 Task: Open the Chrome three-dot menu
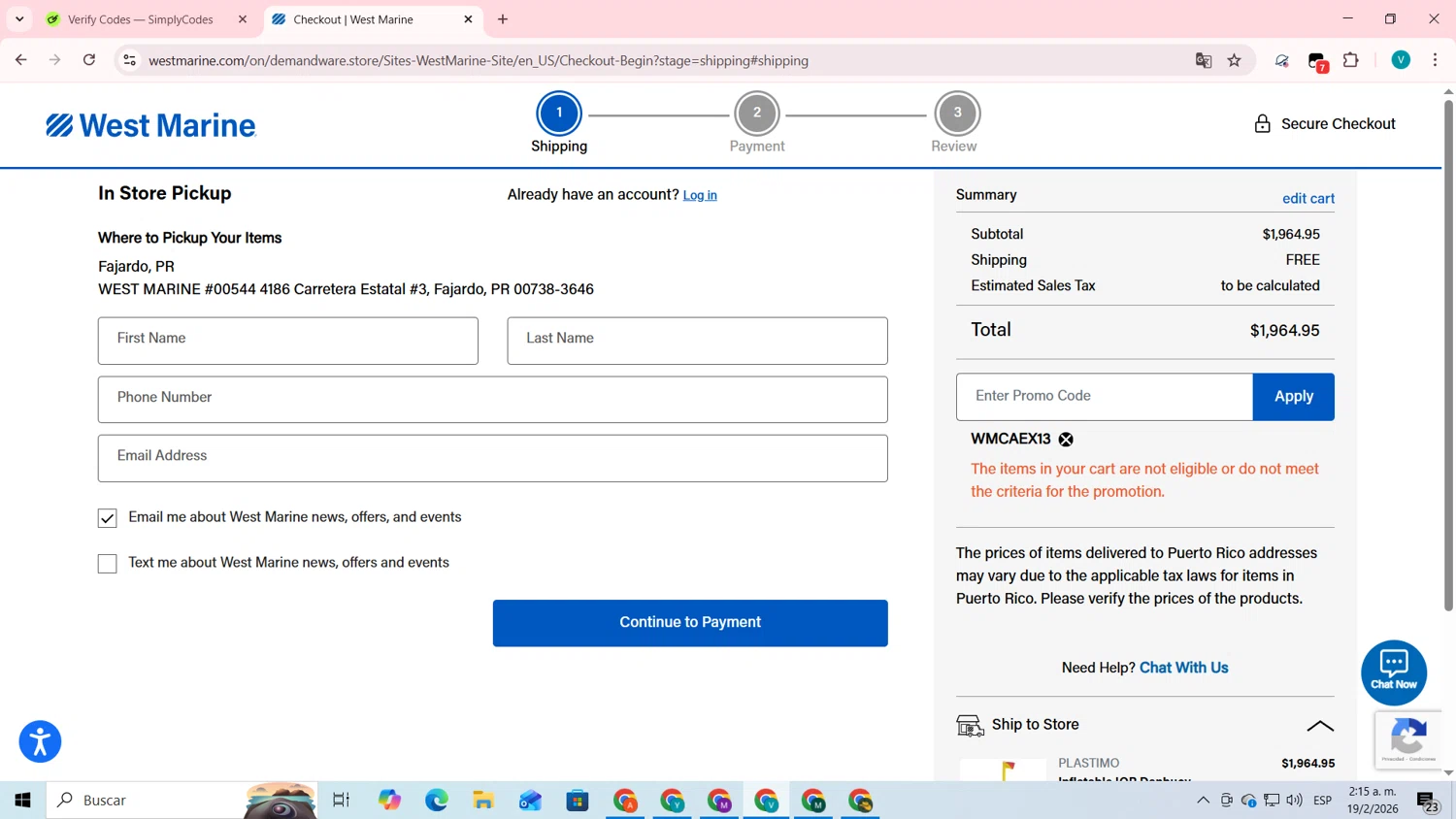click(x=1435, y=60)
